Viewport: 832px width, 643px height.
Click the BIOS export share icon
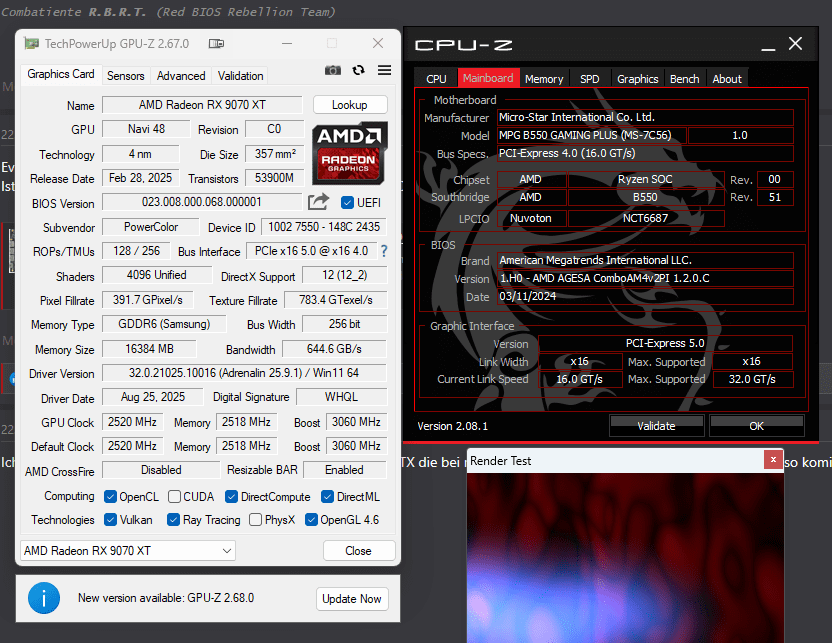point(318,202)
